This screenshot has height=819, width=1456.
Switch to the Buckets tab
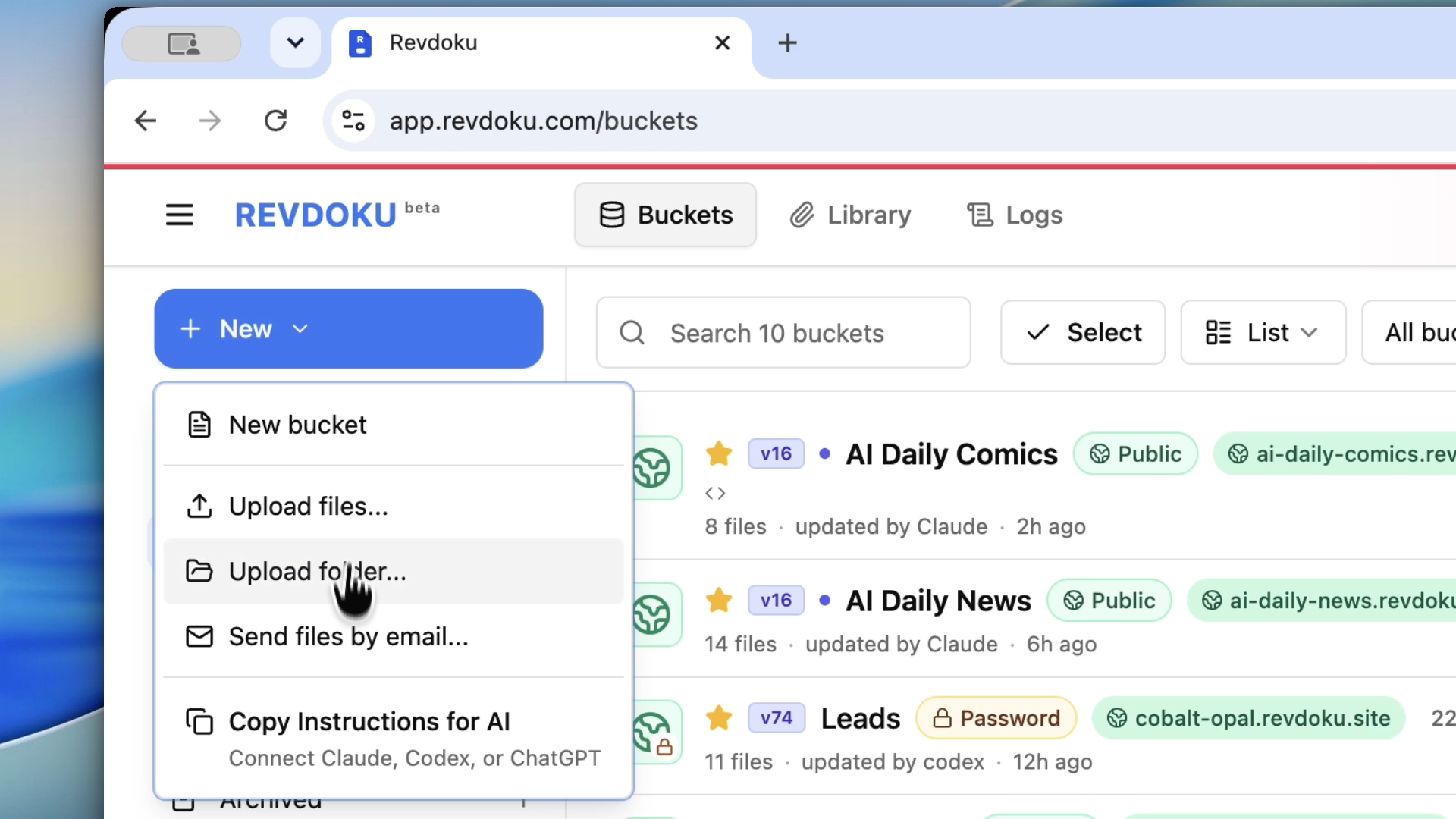665,215
